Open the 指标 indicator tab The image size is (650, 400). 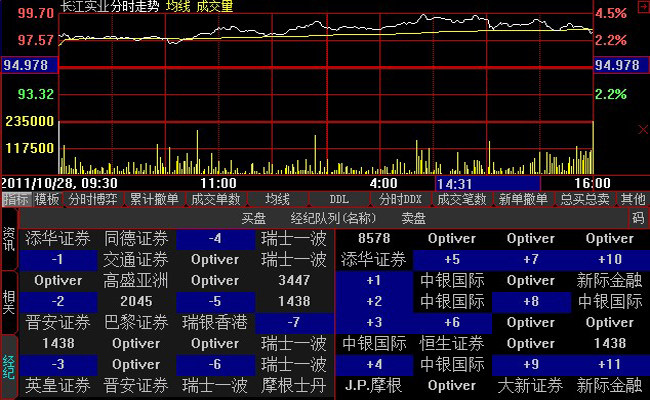16,199
